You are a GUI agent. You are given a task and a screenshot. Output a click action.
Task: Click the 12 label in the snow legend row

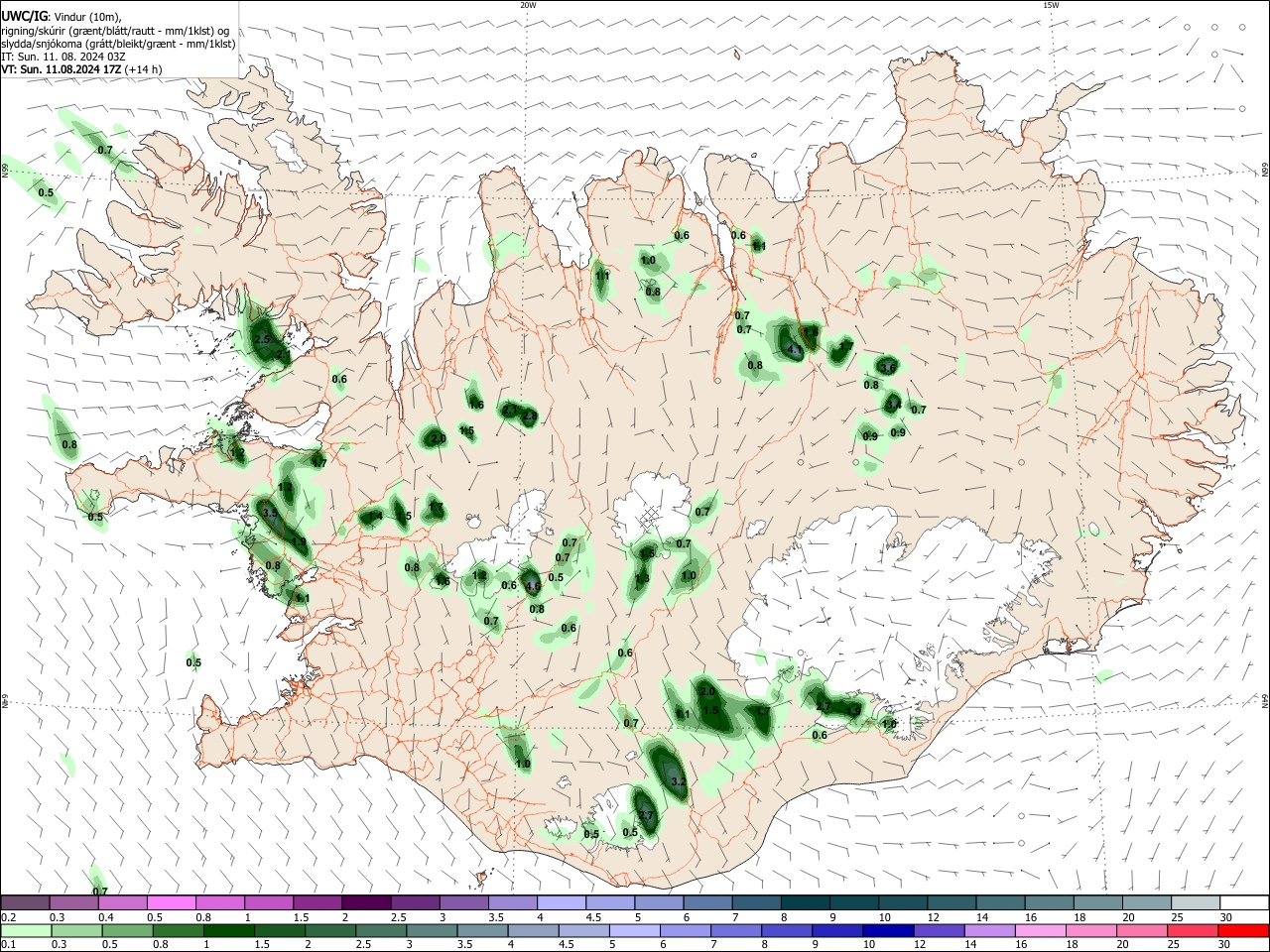[x=933, y=917]
